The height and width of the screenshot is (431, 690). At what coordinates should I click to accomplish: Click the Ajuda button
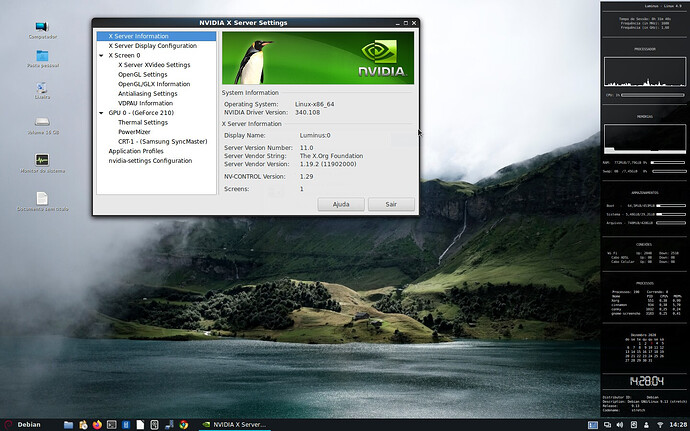[340, 203]
